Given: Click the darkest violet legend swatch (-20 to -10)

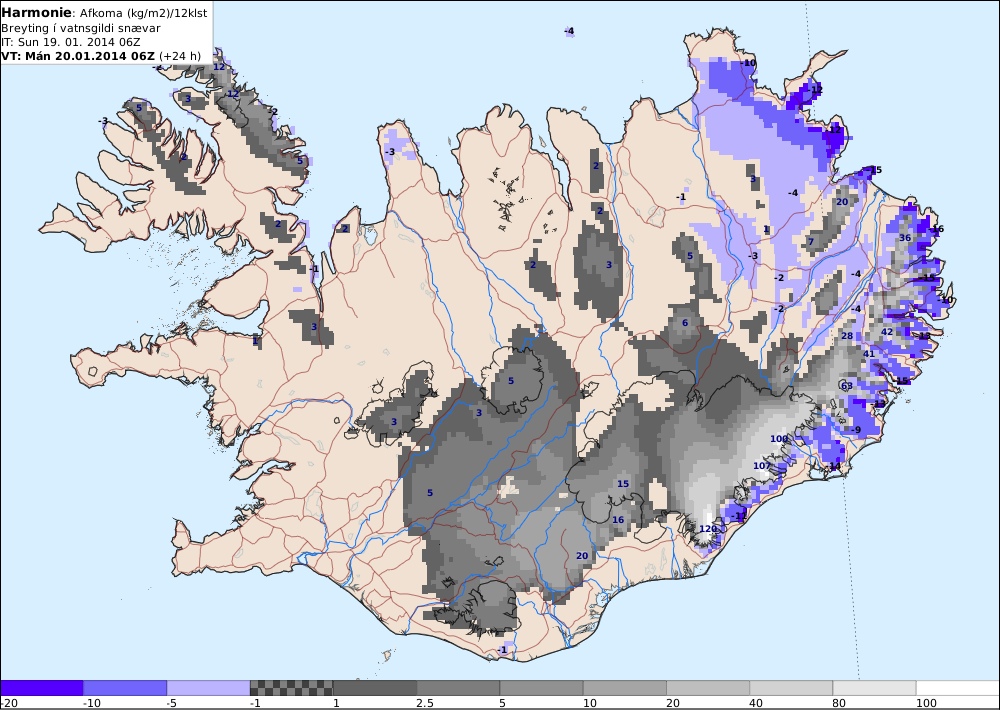Looking at the screenshot, I should [x=41, y=688].
